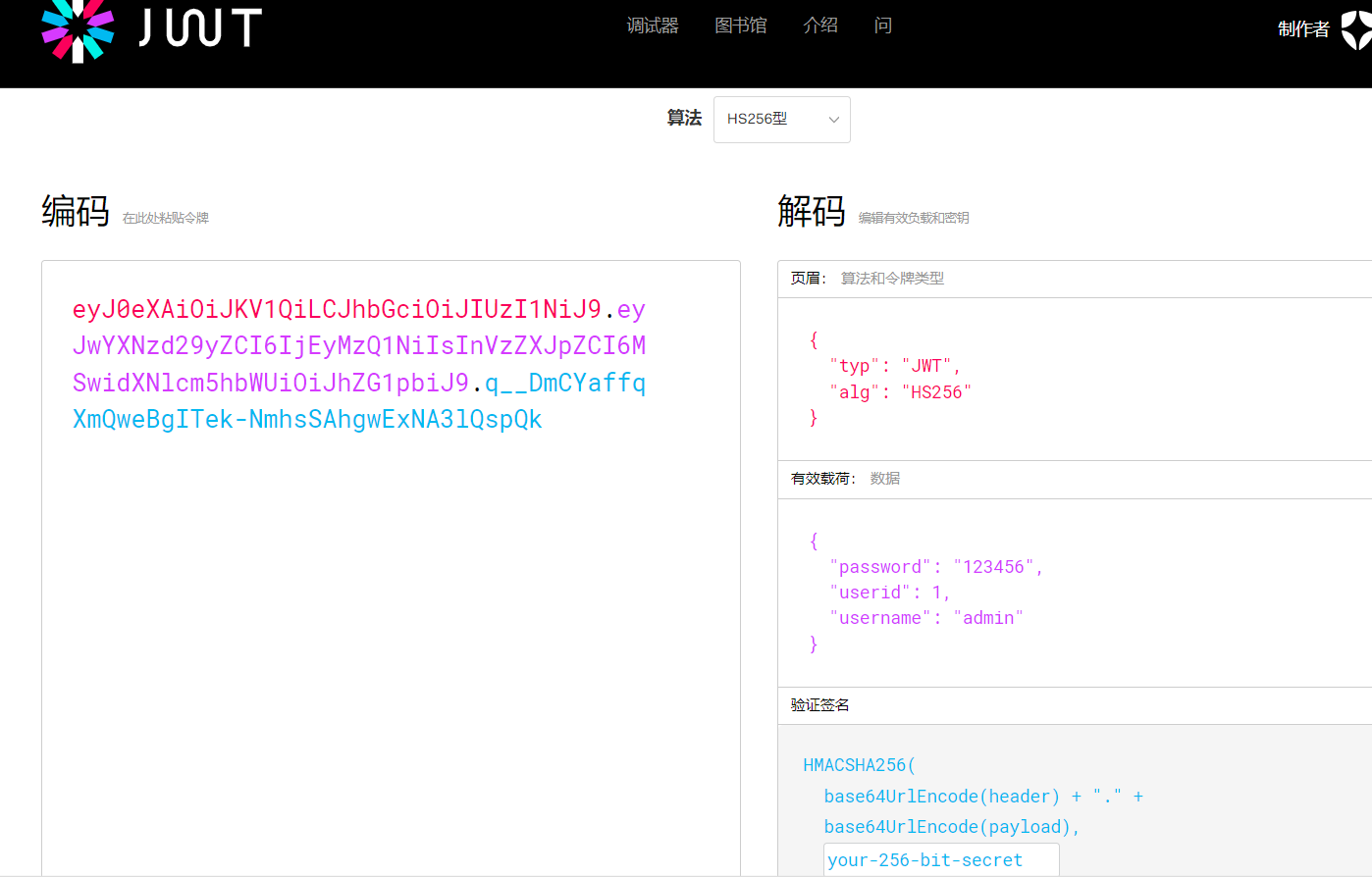Screen dimensions: 1372x877
Task: Click the username admin entry in payload
Action: 989,617
